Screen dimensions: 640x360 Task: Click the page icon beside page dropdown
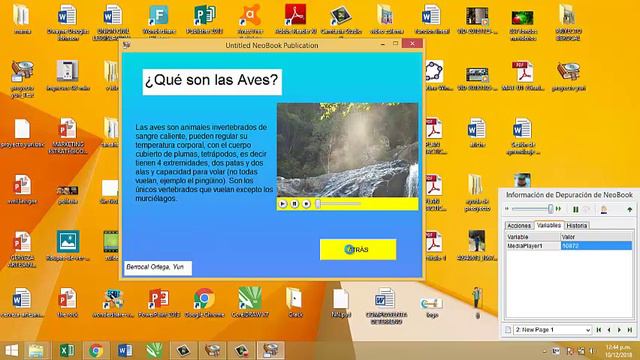point(508,330)
